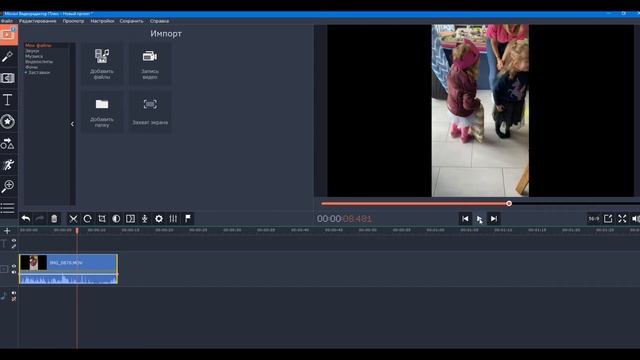Open the Настройки menu

click(x=102, y=21)
